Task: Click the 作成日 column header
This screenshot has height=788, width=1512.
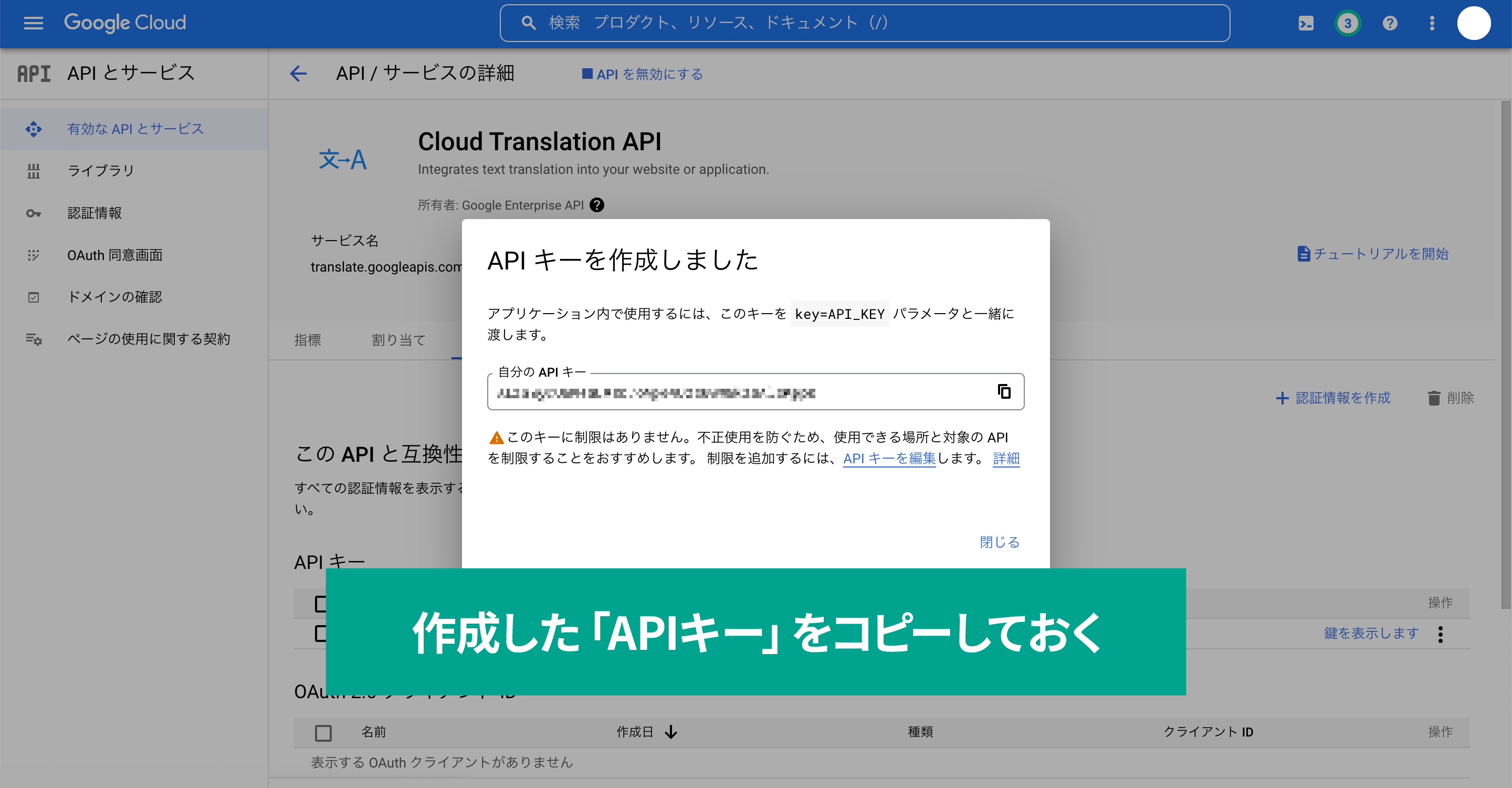Action: pyautogui.click(x=635, y=732)
